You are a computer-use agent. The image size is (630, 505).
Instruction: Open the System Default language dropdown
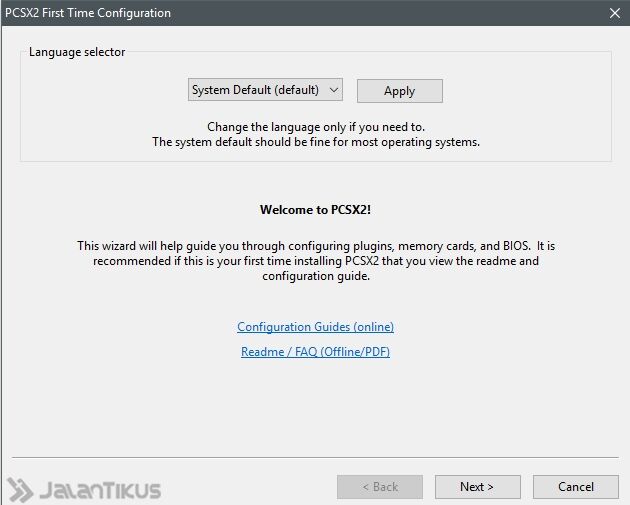pos(265,90)
